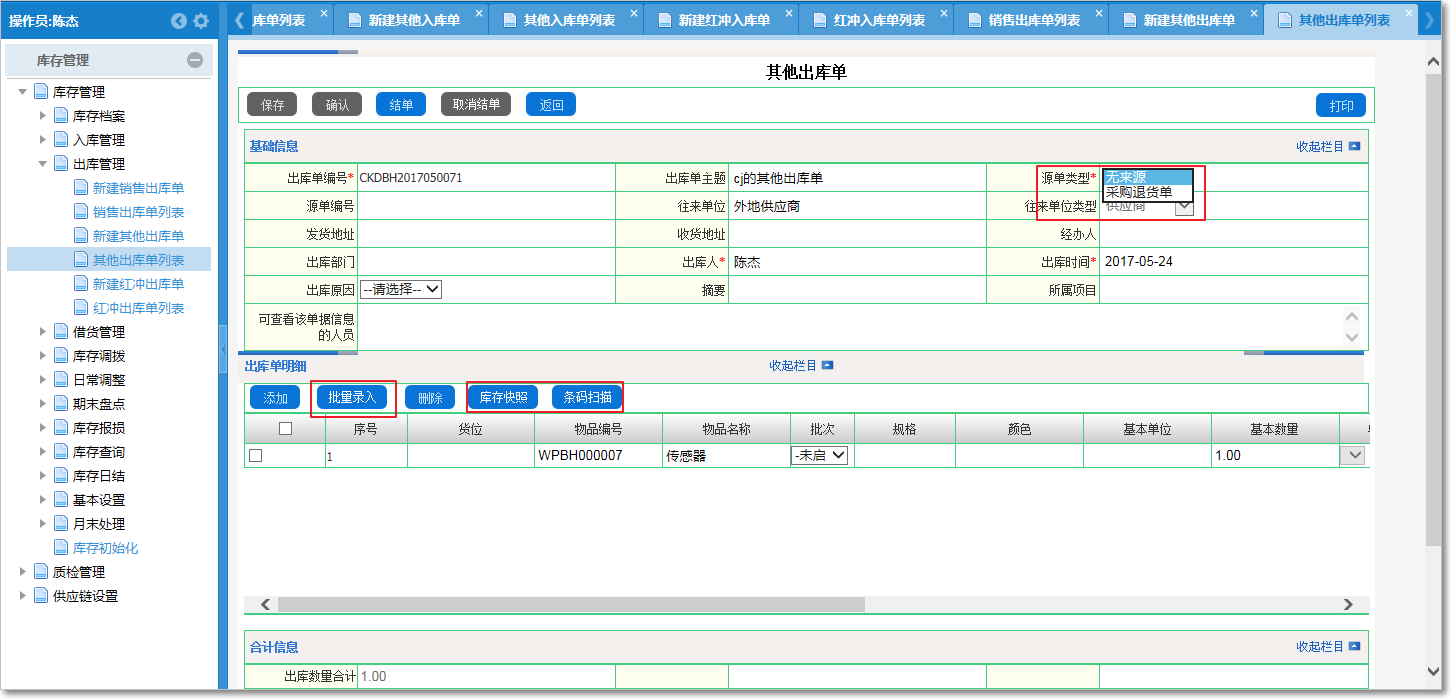This screenshot has height=699, width=1451.
Task: Tick the select-all checkbox in table header
Action: [x=285, y=429]
